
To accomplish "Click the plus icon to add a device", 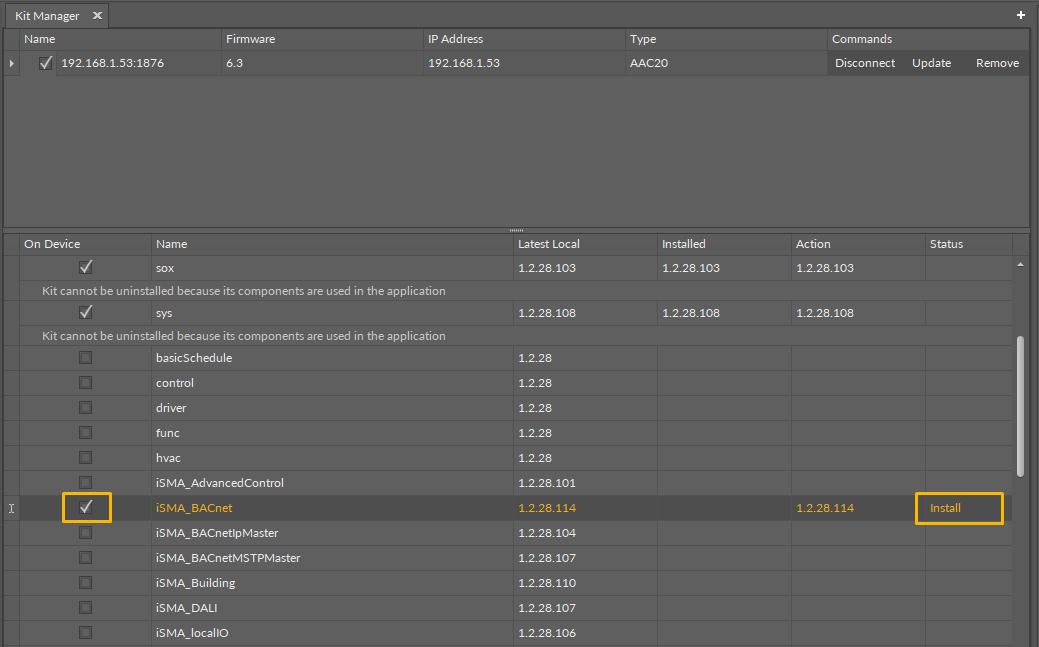I will pyautogui.click(x=1021, y=15).
